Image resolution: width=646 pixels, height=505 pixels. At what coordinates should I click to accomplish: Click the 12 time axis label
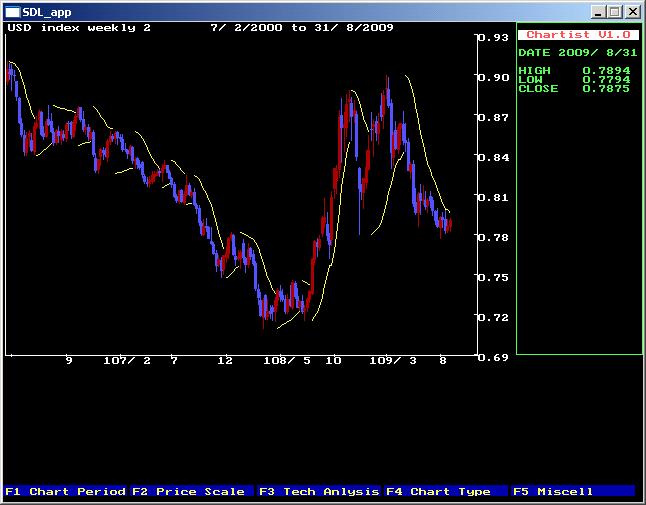225,361
